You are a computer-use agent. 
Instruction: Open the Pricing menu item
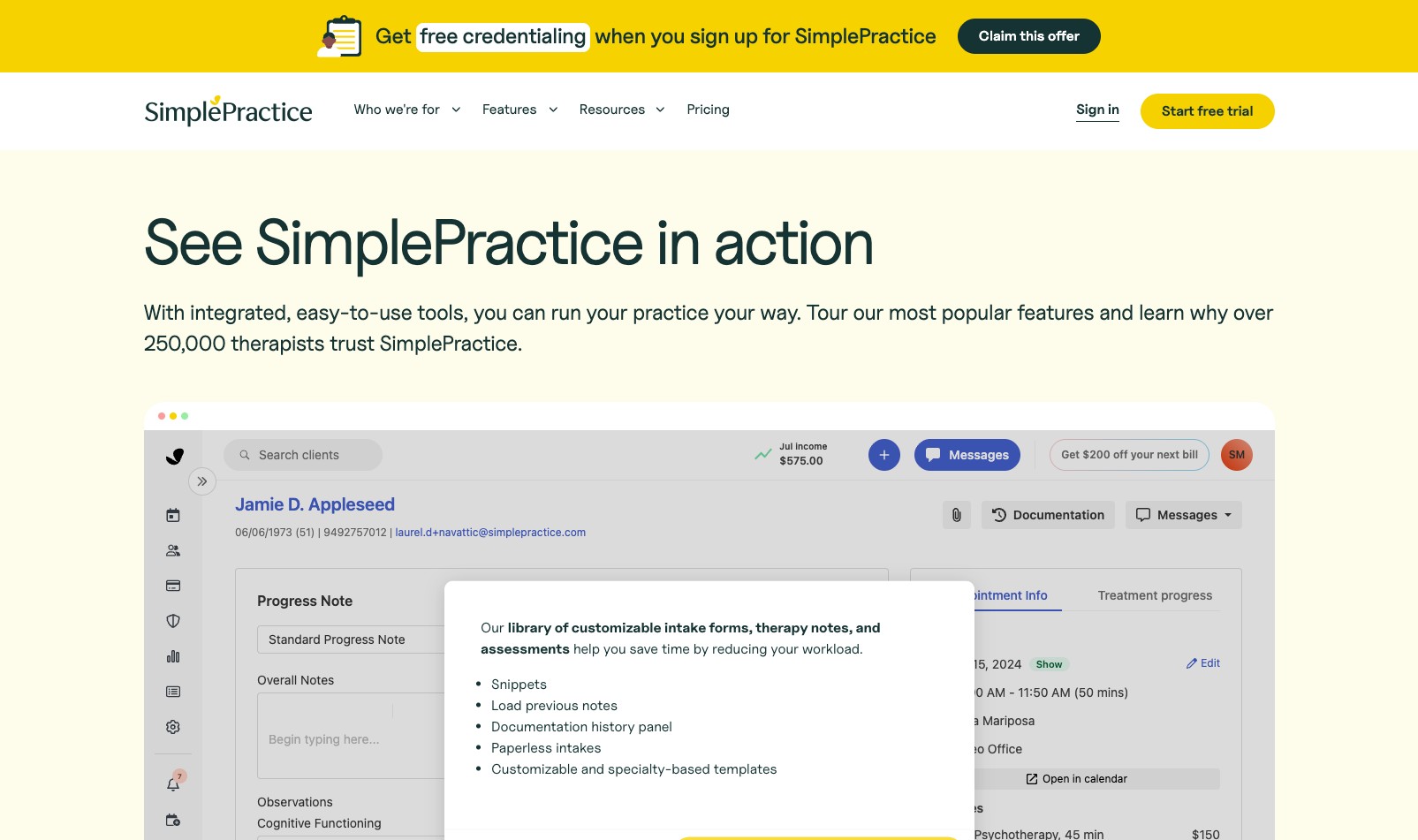point(708,110)
